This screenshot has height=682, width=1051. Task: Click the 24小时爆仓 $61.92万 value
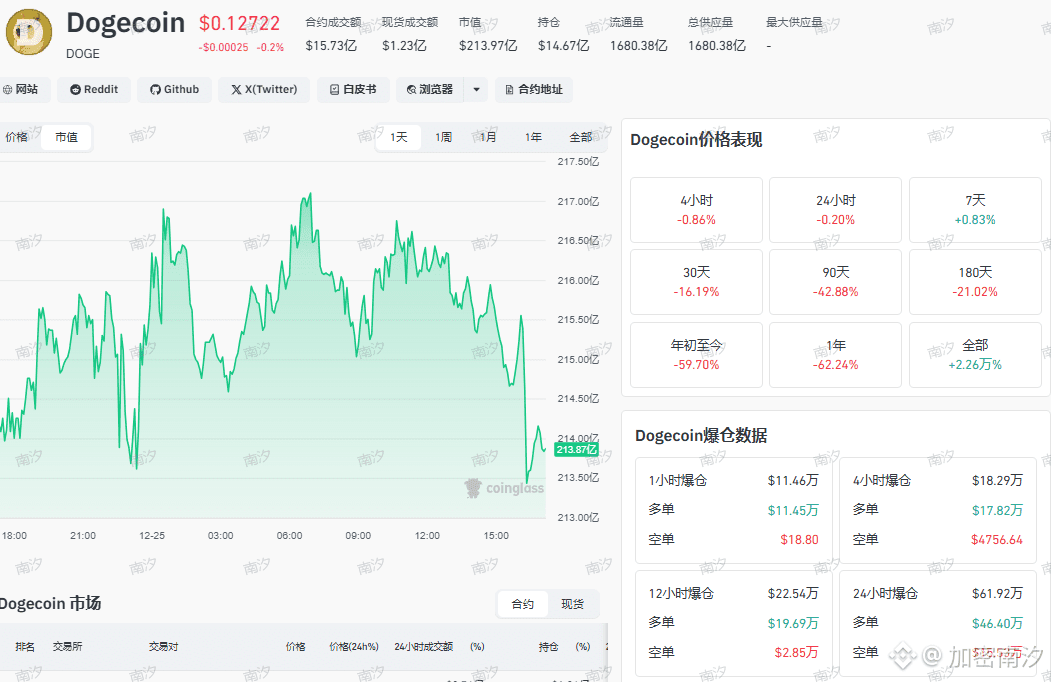[x=997, y=593]
